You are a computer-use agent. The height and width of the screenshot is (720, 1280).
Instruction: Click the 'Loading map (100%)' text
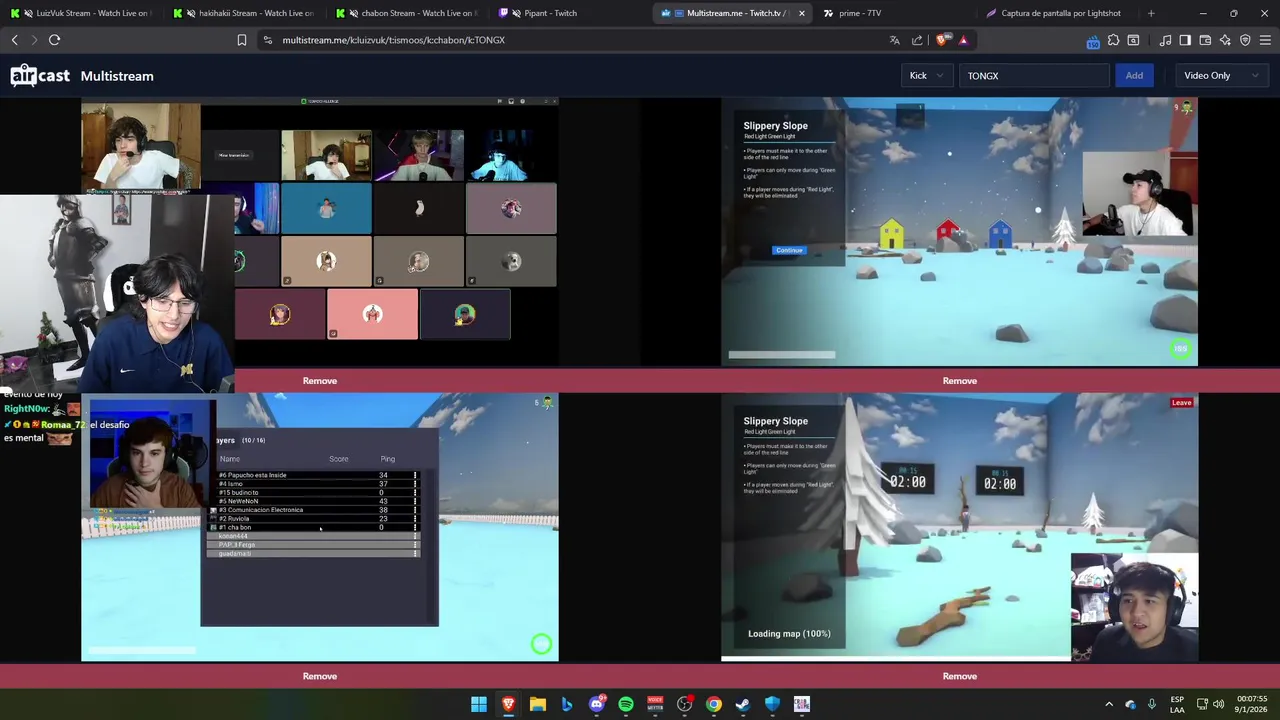[789, 634]
